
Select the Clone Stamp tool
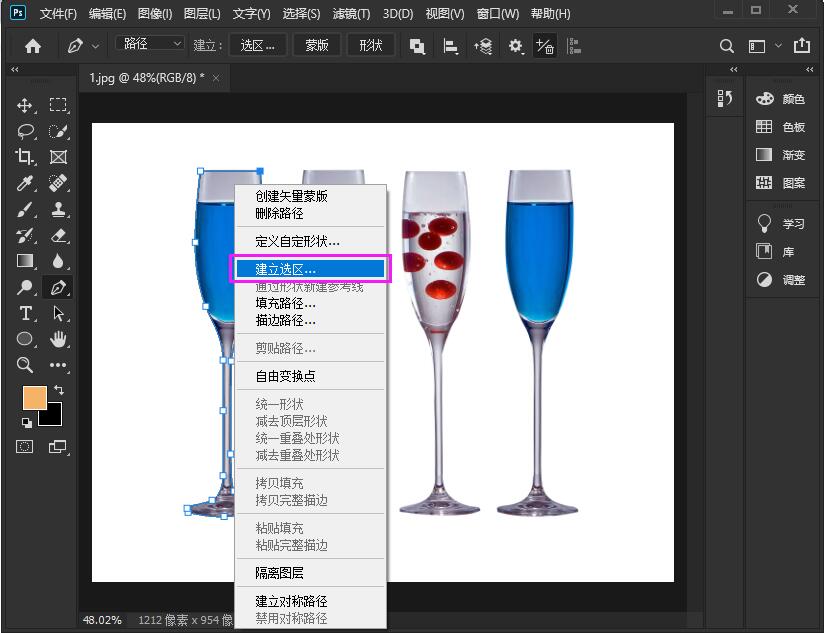(58, 209)
